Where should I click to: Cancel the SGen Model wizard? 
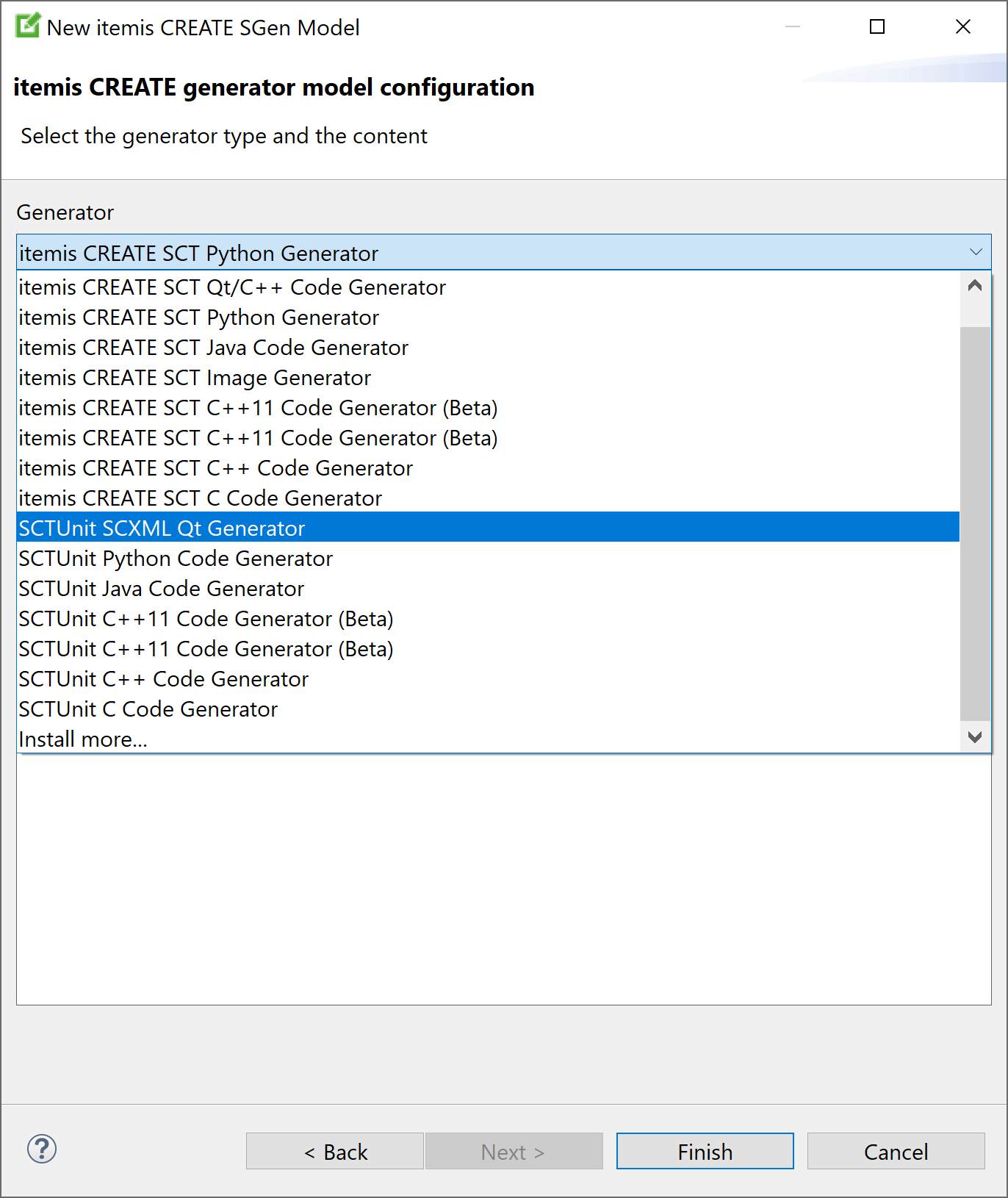click(x=896, y=1151)
